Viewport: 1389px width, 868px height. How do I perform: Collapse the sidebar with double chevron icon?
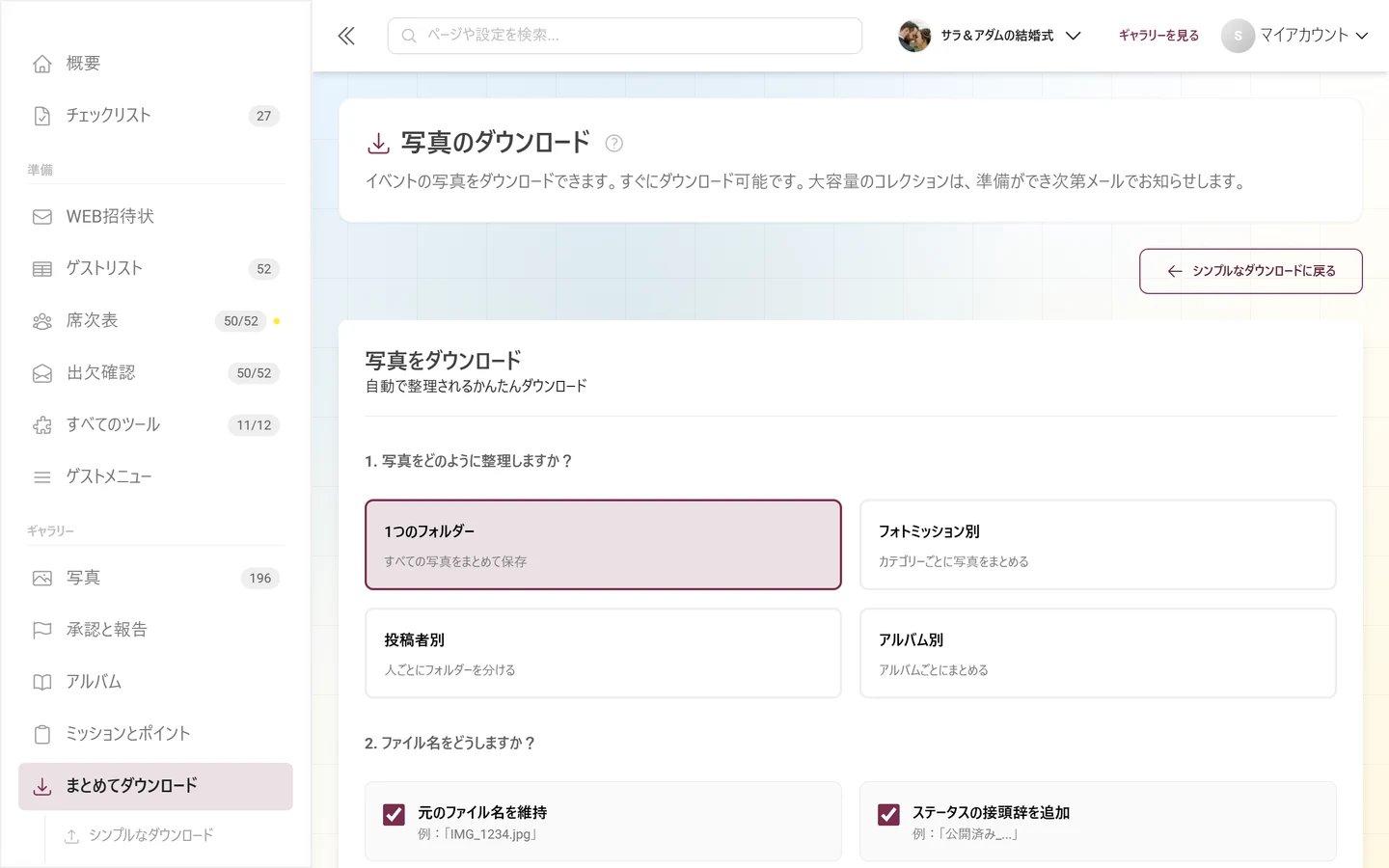click(346, 36)
